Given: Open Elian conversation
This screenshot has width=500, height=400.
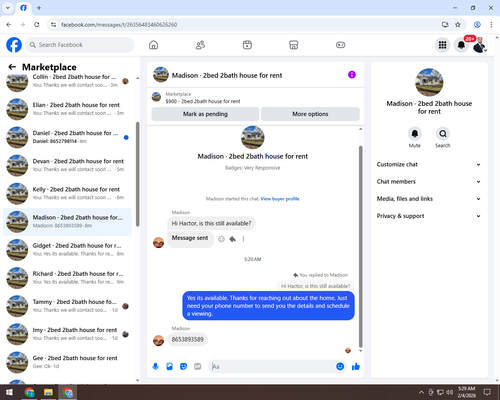Looking at the screenshot, I should coord(67,109).
